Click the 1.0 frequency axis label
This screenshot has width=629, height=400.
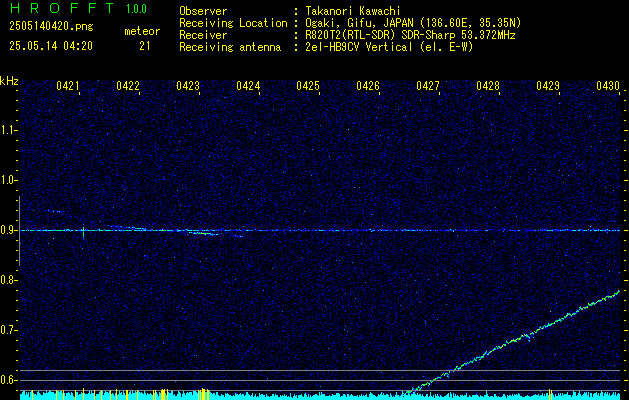point(8,180)
